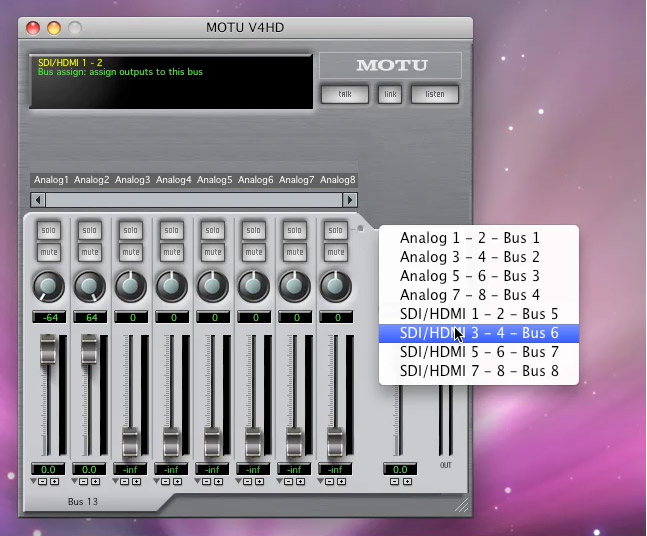
Task: Click the link button
Action: pos(390,94)
